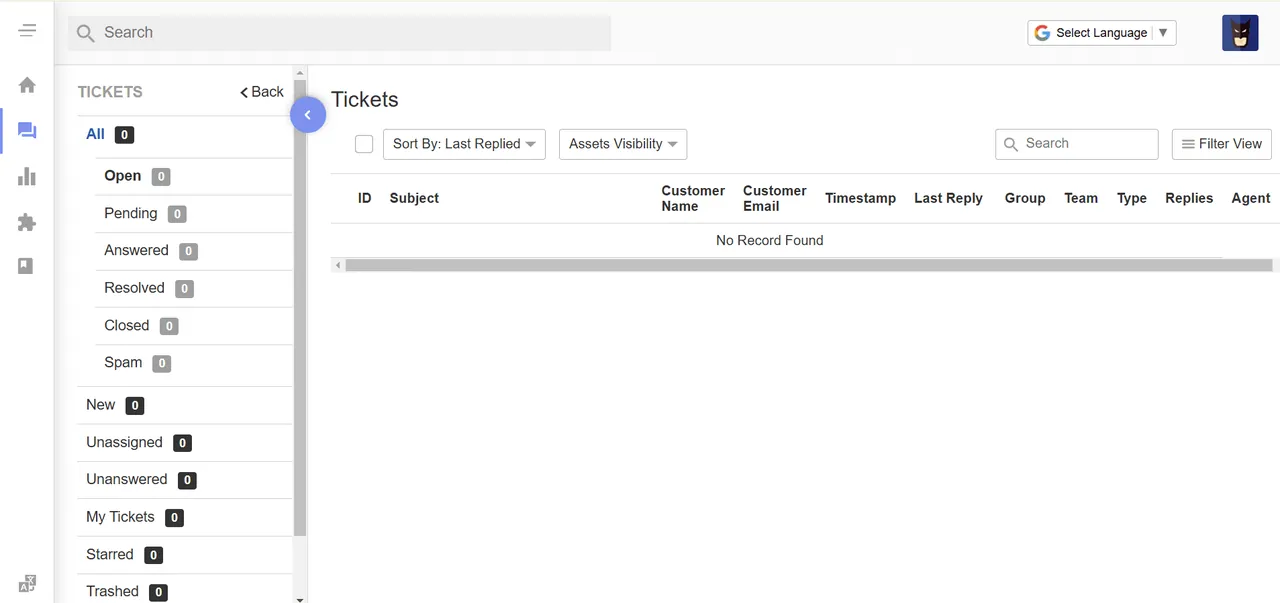Open the Sort By: Last Replied dropdown
1280x603 pixels.
pyautogui.click(x=464, y=144)
